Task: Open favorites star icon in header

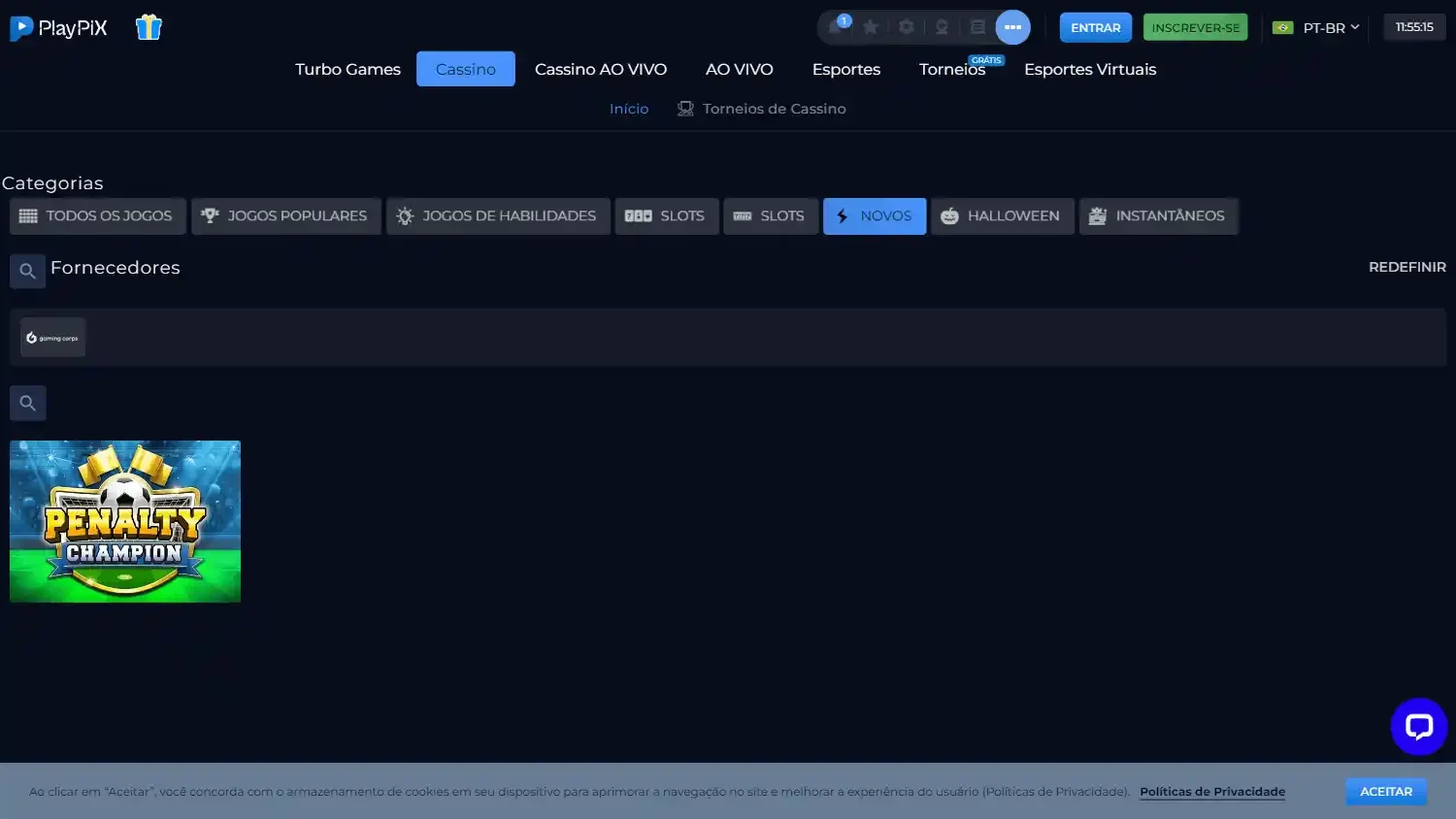Action: pyautogui.click(x=871, y=27)
